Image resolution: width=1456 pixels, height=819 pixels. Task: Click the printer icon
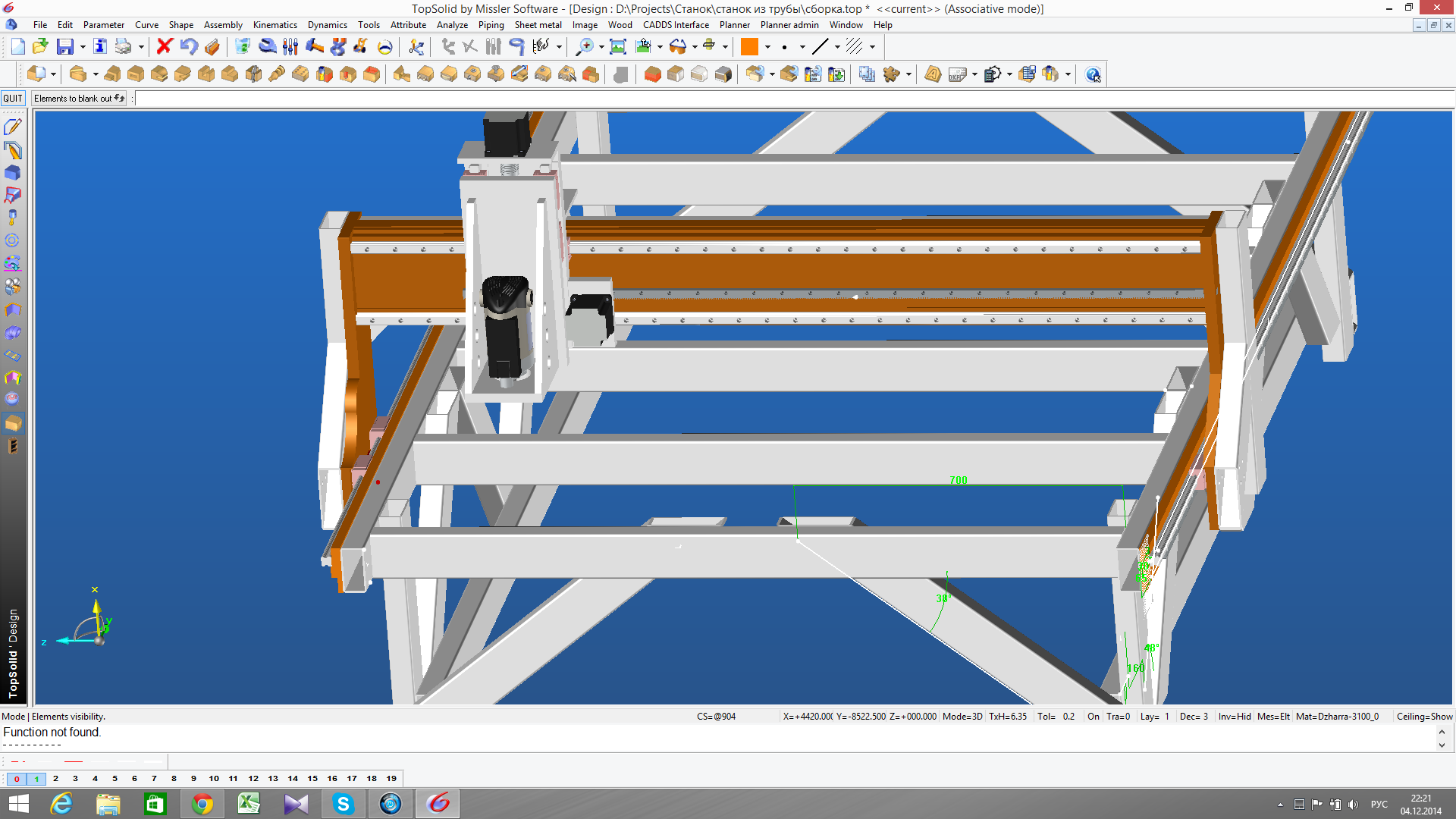coord(123,47)
